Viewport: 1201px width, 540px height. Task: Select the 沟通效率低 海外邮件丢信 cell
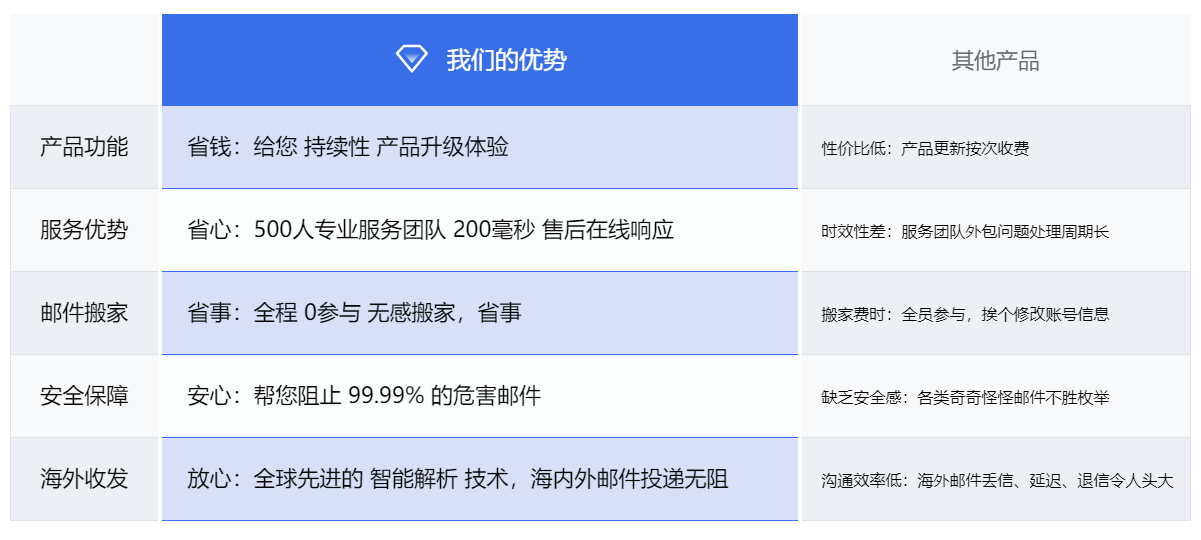point(996,481)
